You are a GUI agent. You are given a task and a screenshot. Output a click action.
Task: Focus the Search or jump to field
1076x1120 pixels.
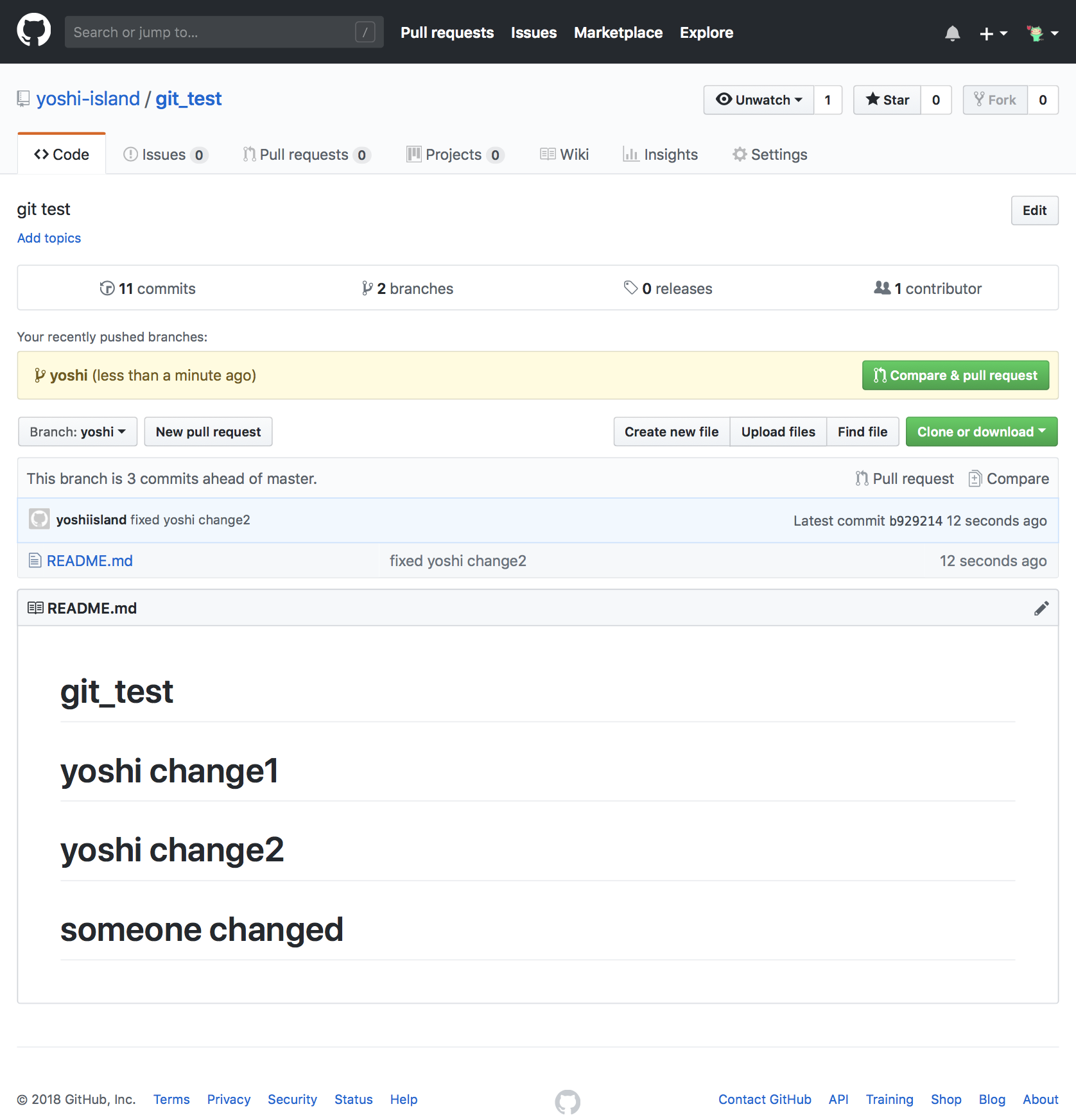point(224,32)
